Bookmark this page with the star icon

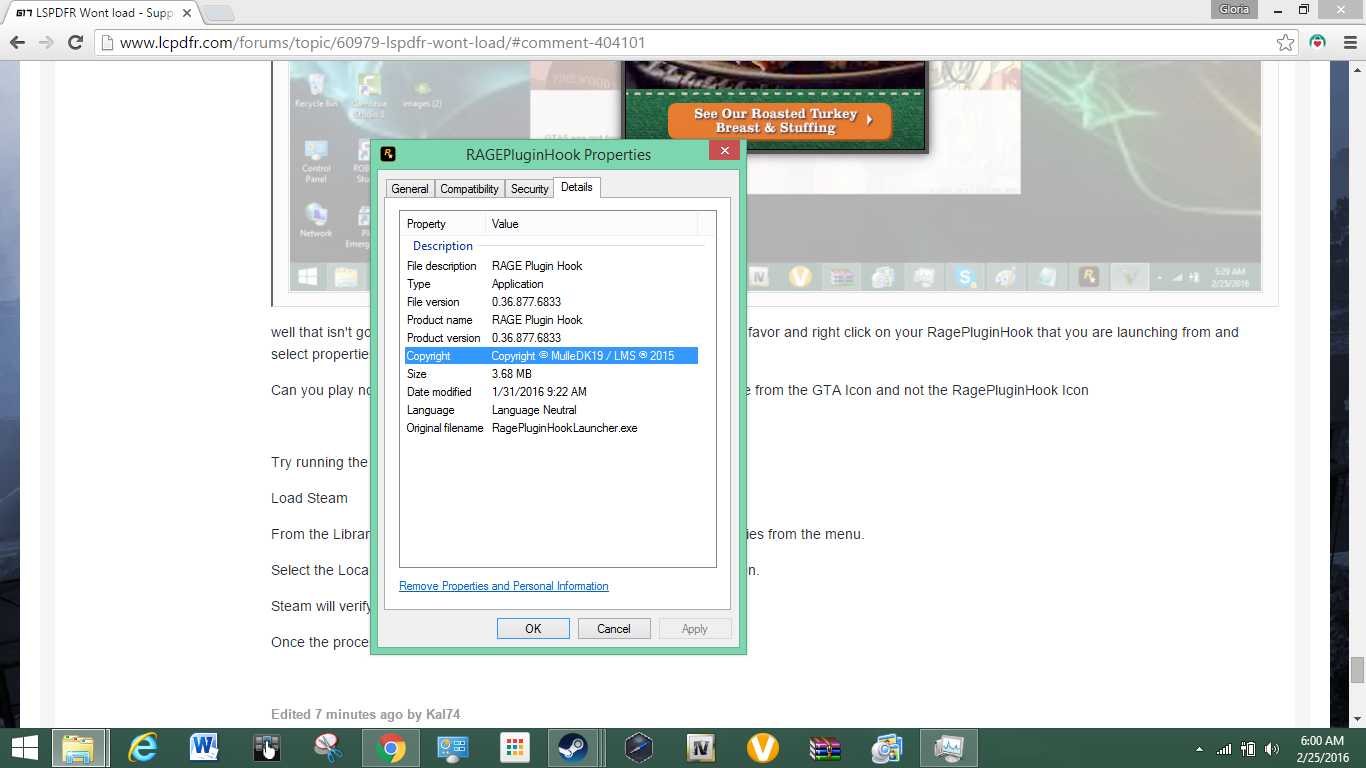(1286, 43)
